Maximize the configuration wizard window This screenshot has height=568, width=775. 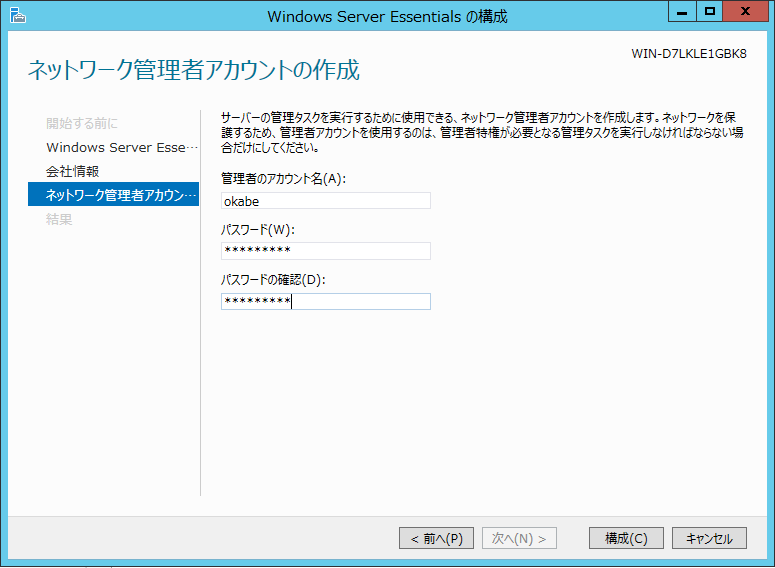(x=710, y=11)
